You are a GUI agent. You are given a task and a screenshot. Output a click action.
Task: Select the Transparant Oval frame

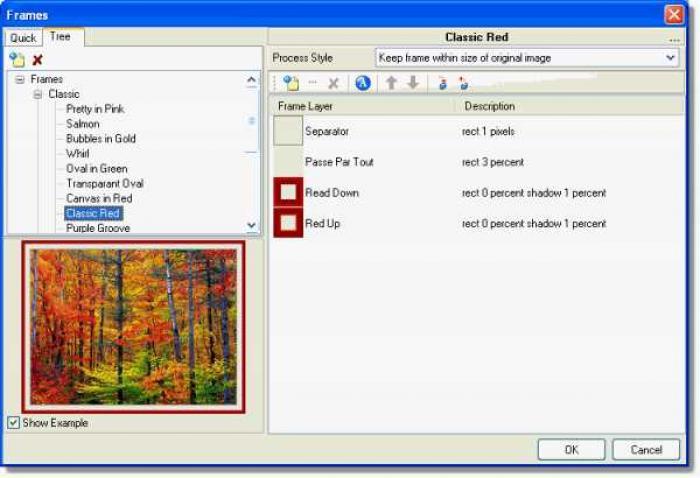tap(105, 183)
